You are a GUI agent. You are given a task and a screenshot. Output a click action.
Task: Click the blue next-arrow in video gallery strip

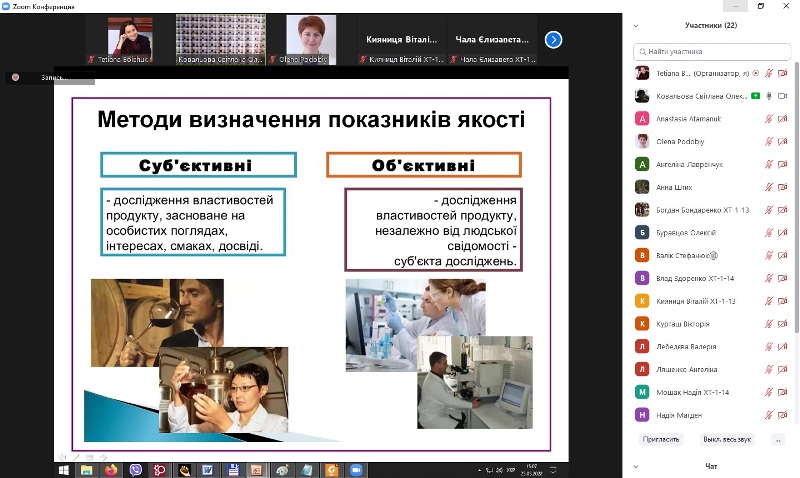pyautogui.click(x=553, y=39)
